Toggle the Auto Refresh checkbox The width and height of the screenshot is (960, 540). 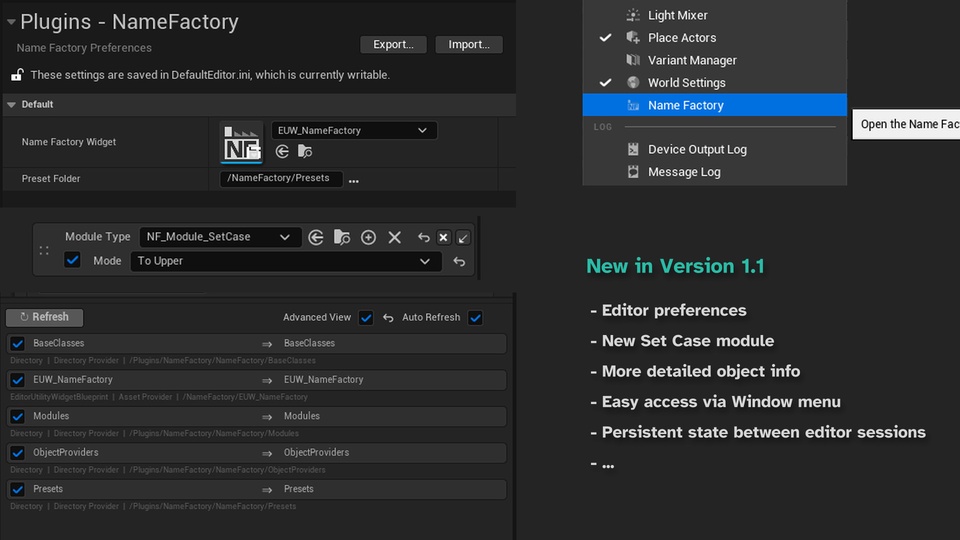475,318
